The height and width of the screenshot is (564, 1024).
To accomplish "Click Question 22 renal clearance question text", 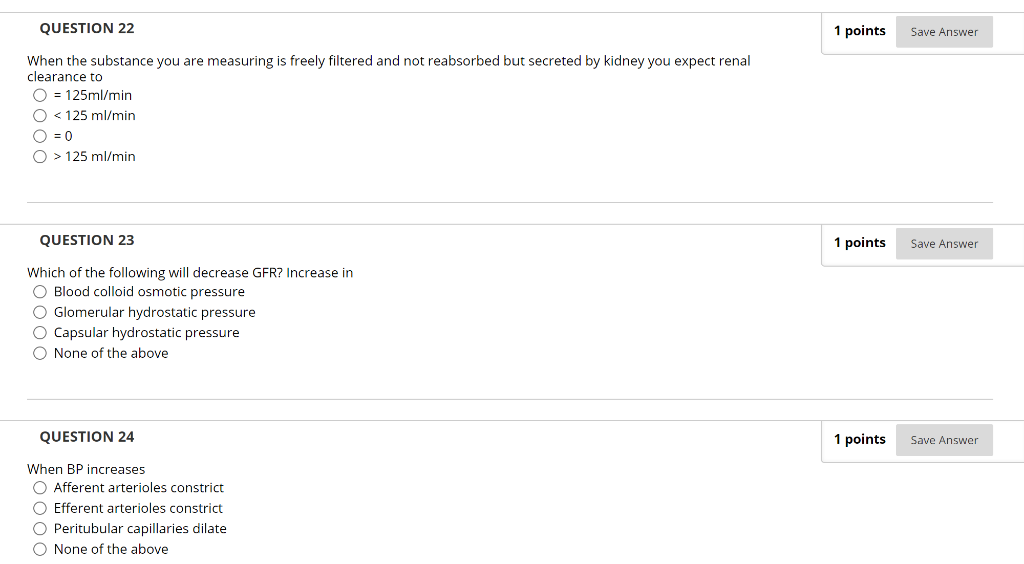I will 389,69.
